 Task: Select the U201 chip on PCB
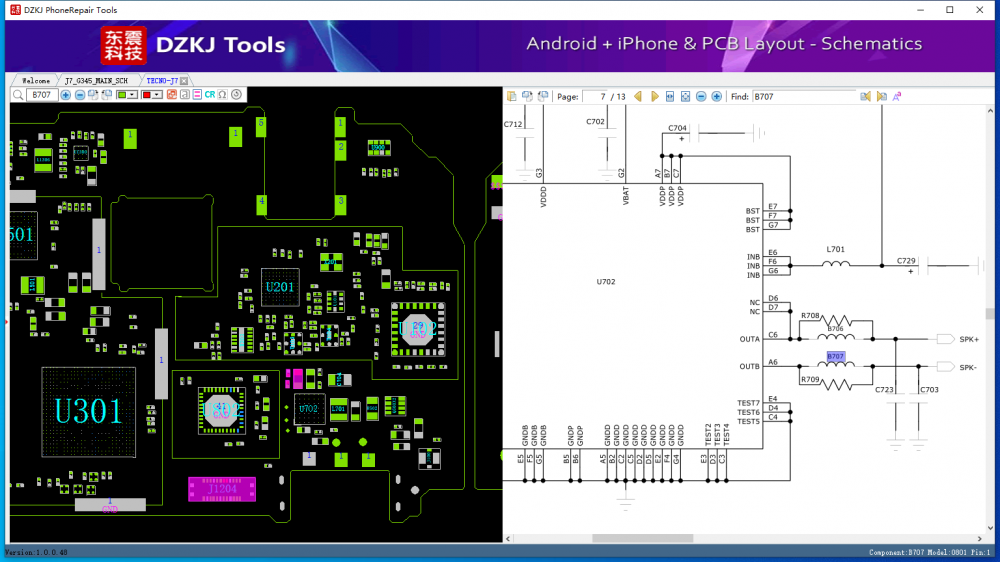tap(280, 287)
